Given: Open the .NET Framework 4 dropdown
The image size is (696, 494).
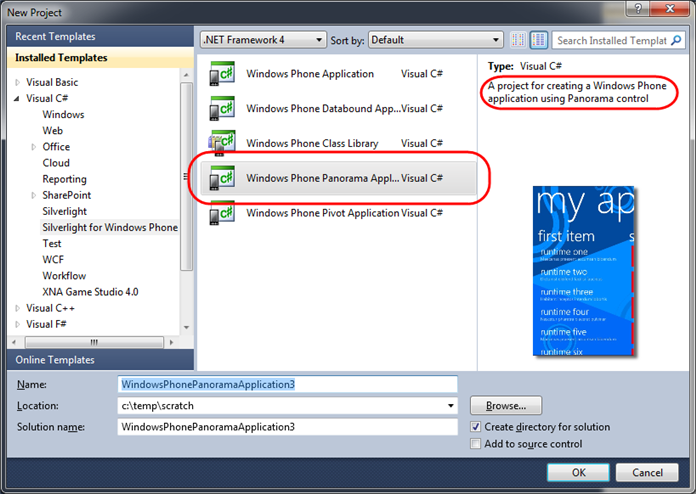Looking at the screenshot, I should [x=263, y=40].
